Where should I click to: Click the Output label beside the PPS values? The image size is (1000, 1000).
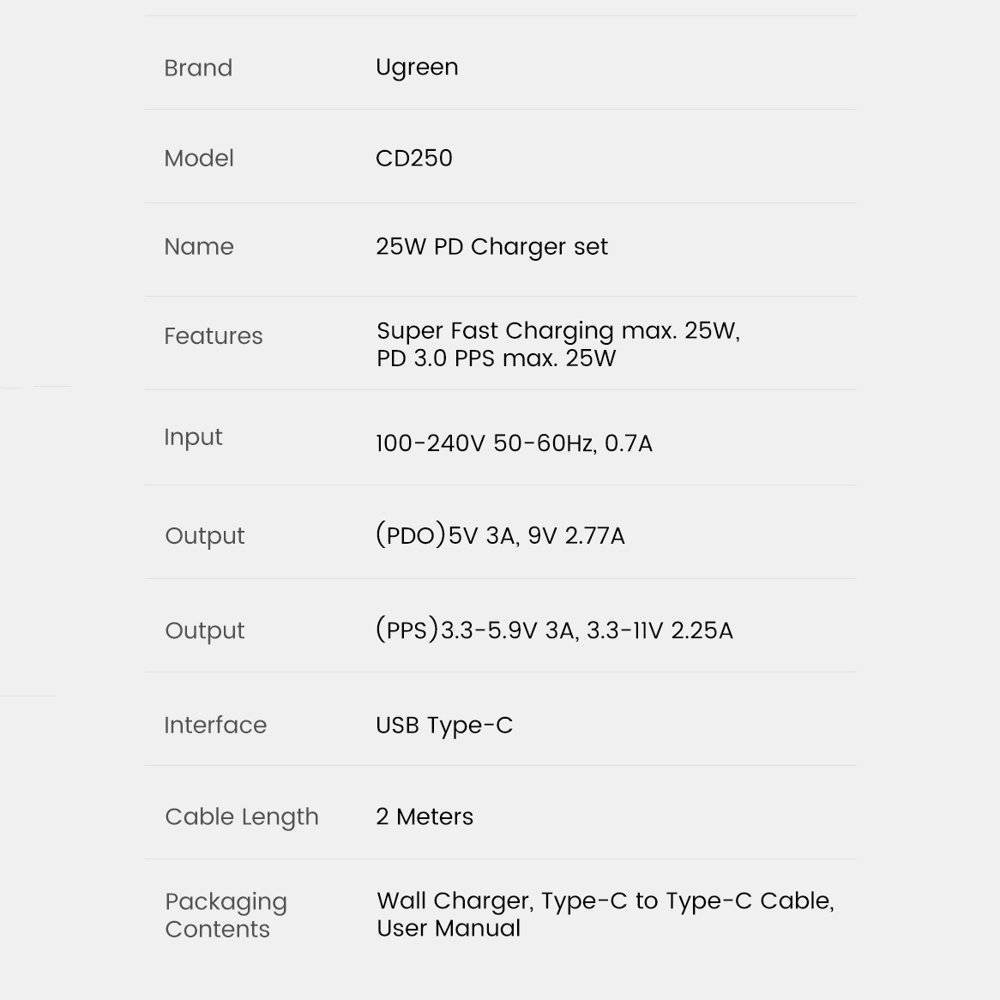point(205,631)
